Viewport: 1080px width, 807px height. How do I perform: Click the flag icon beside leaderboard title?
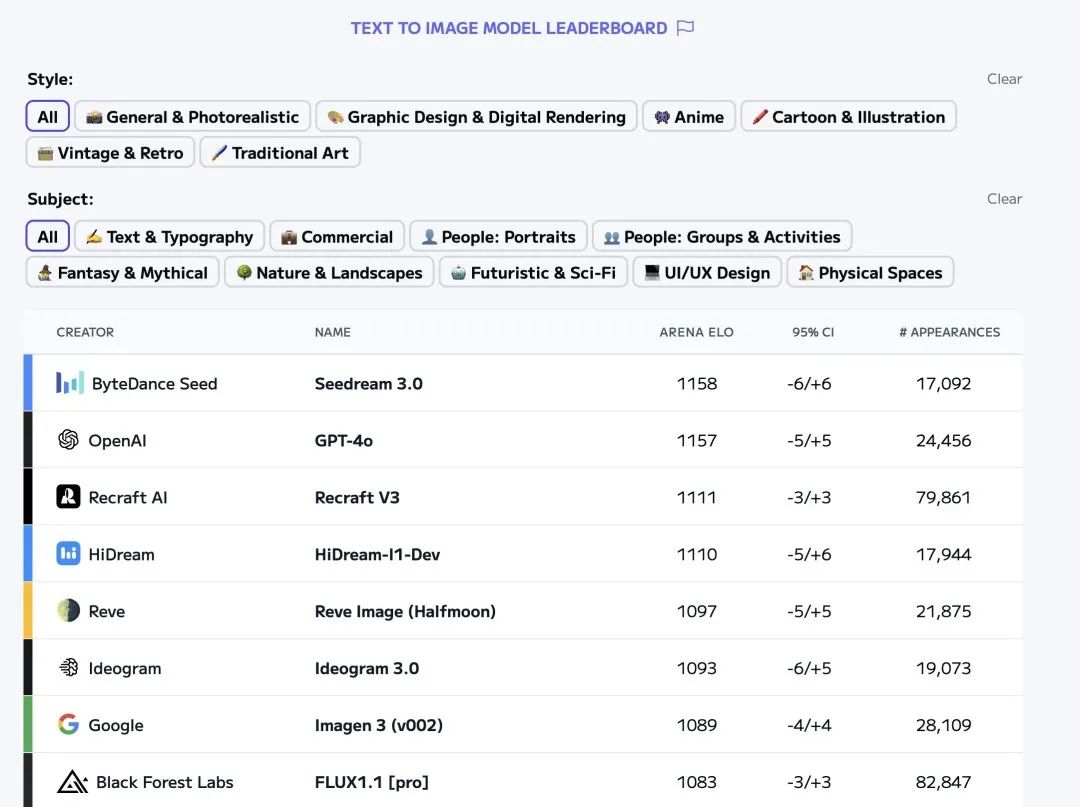point(685,28)
